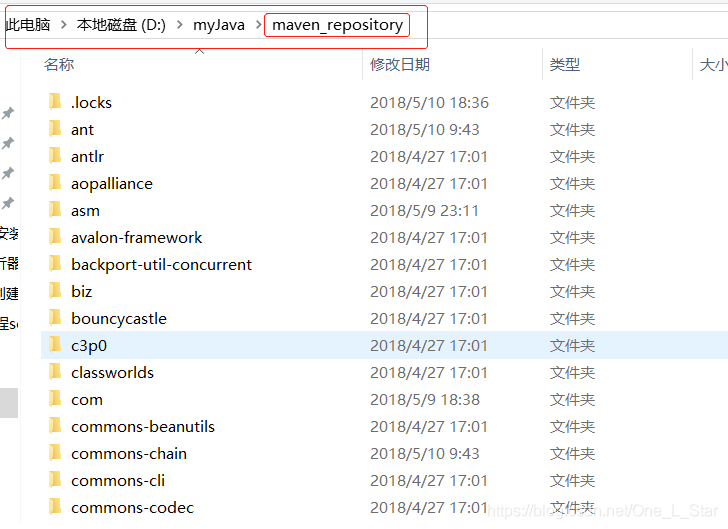Click the biz folder icon

(x=55, y=290)
